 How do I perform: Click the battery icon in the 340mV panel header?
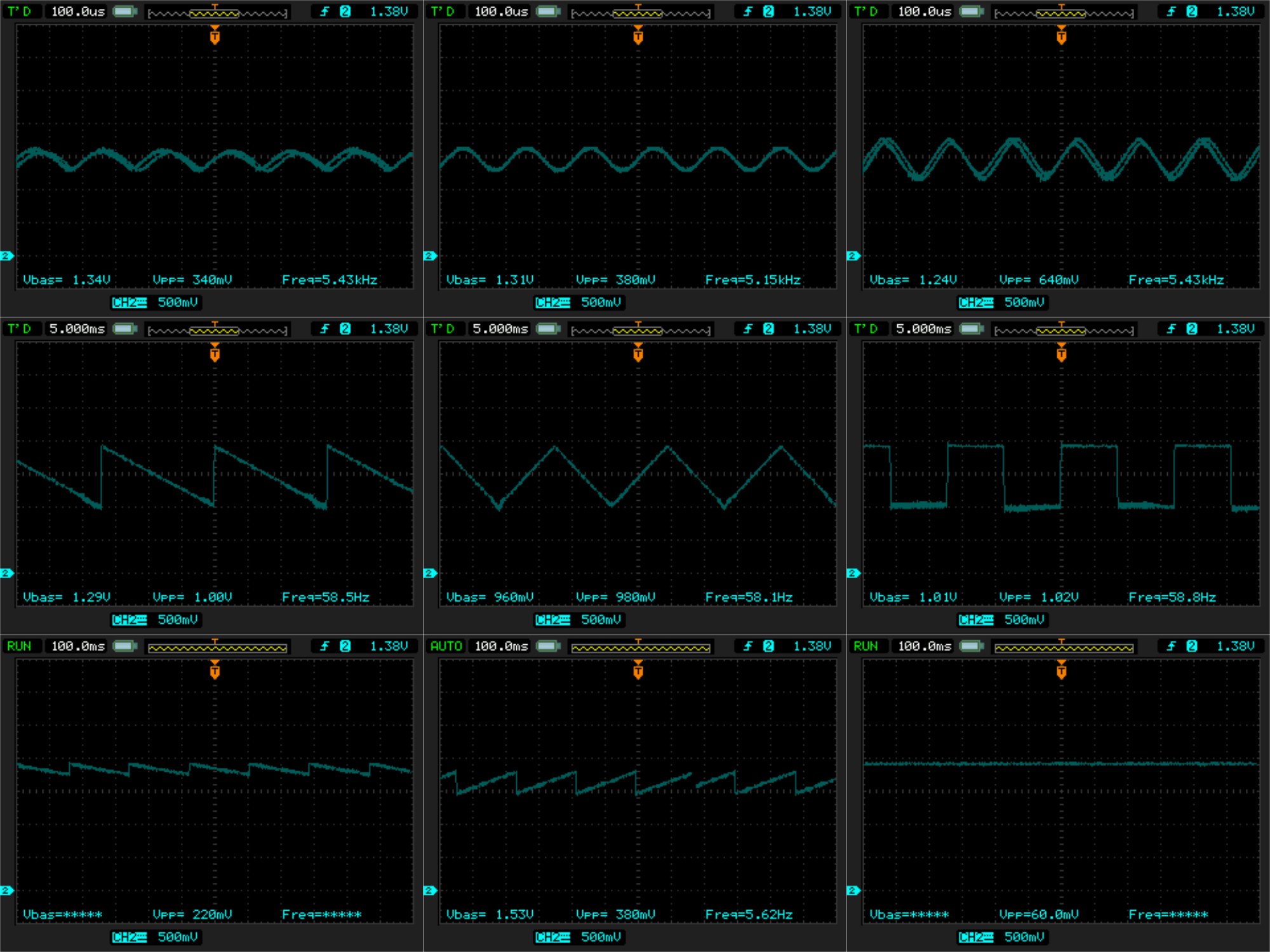pyautogui.click(x=125, y=11)
